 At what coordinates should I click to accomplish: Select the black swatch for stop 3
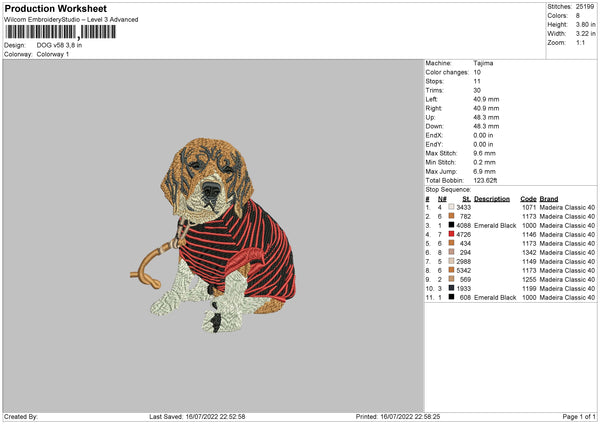pos(452,226)
